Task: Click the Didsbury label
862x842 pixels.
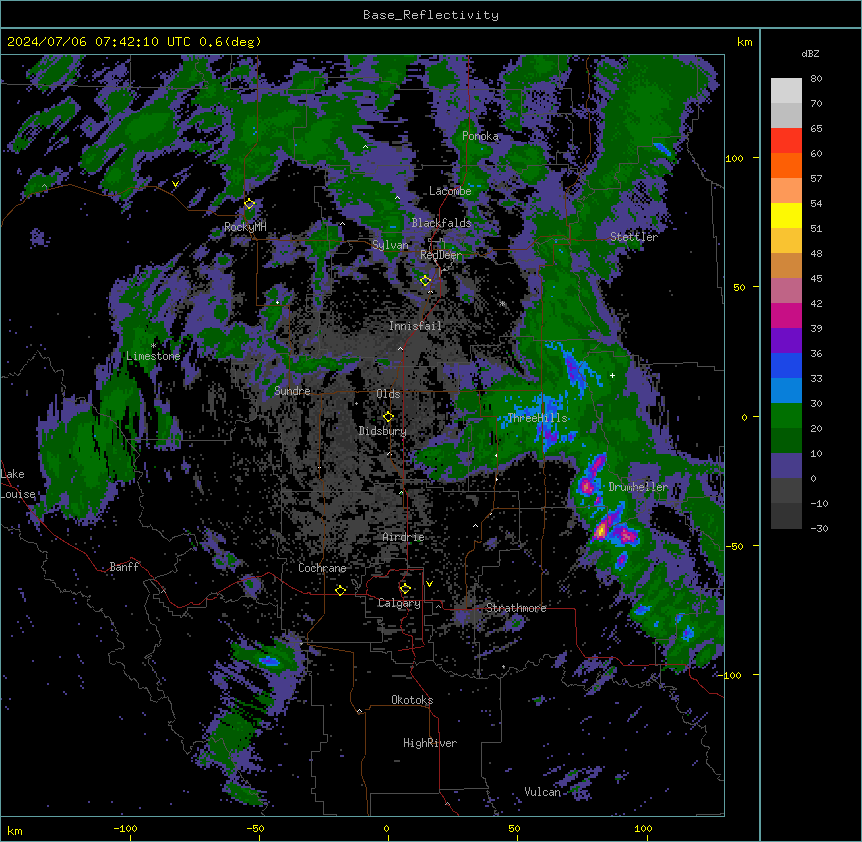Action: pos(383,431)
